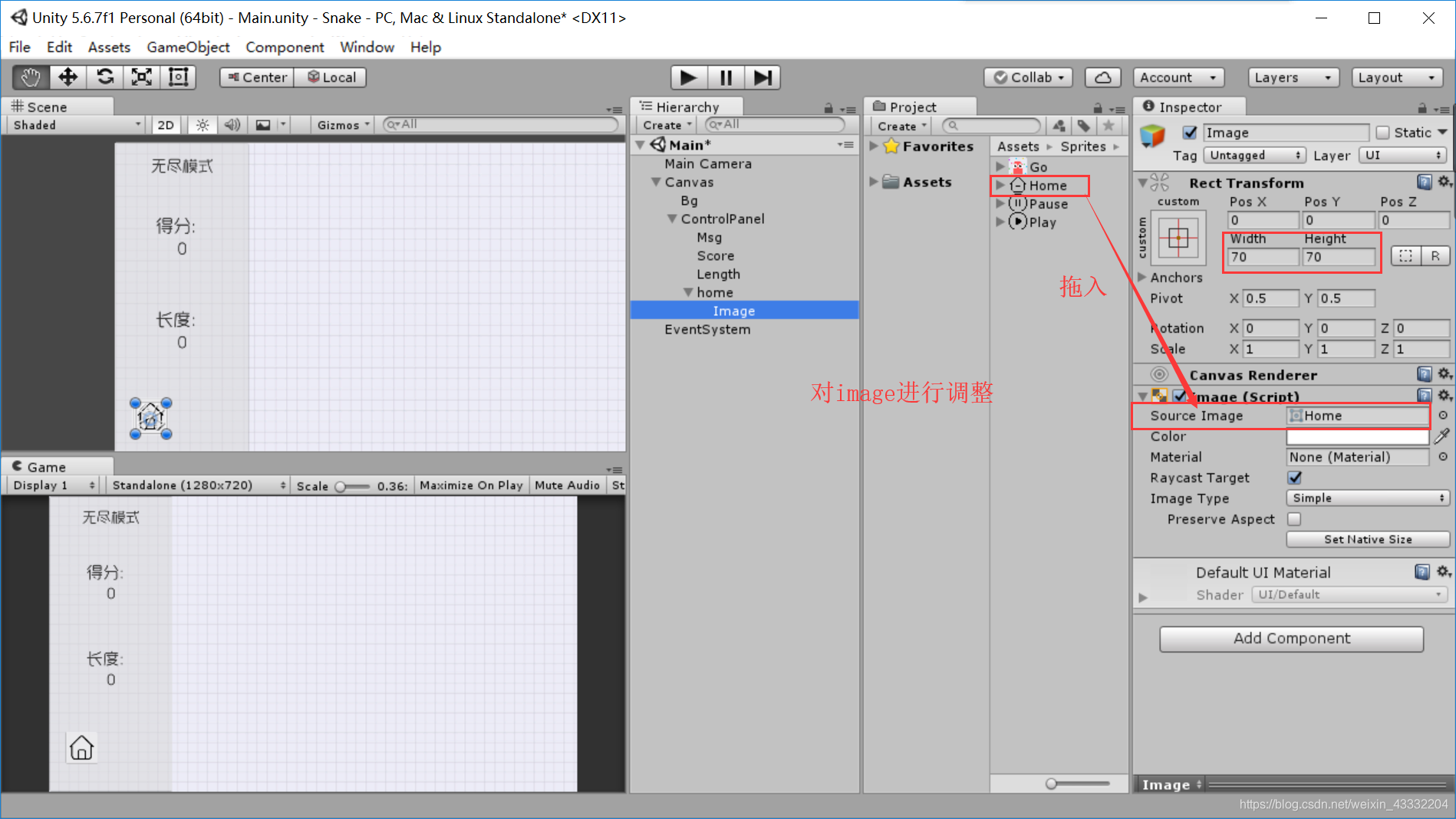
Task: Open Tag Untagged dropdown
Action: point(1254,155)
